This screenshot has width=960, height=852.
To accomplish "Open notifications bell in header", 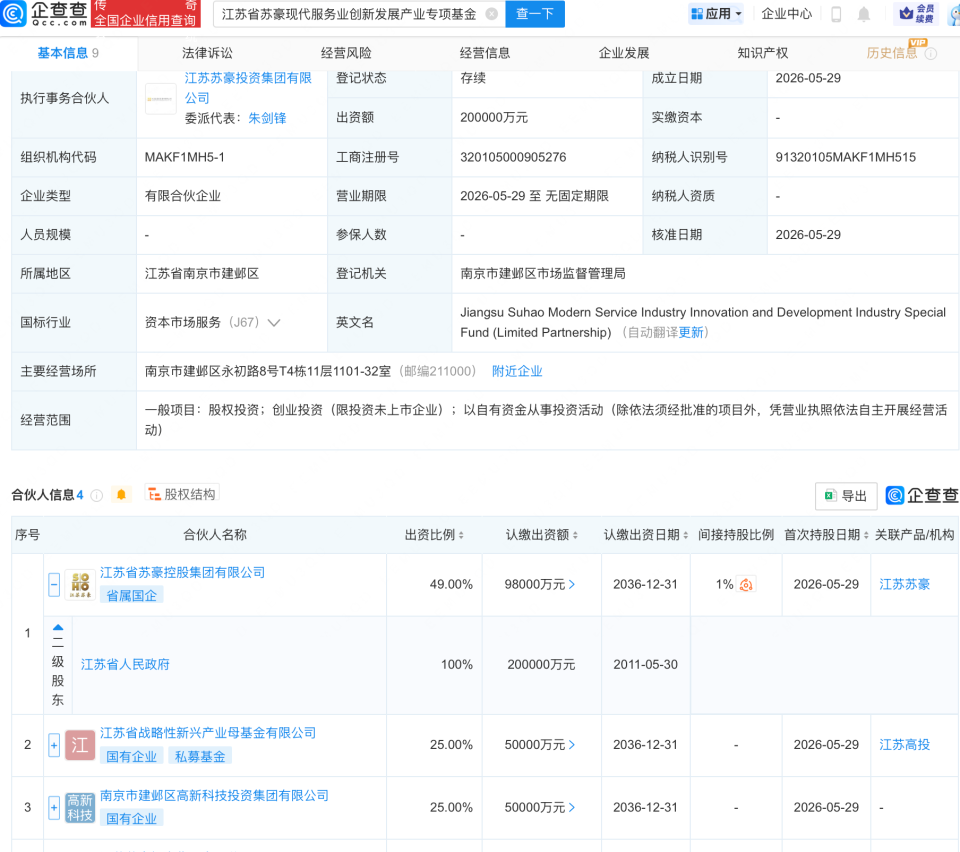I will click(863, 14).
